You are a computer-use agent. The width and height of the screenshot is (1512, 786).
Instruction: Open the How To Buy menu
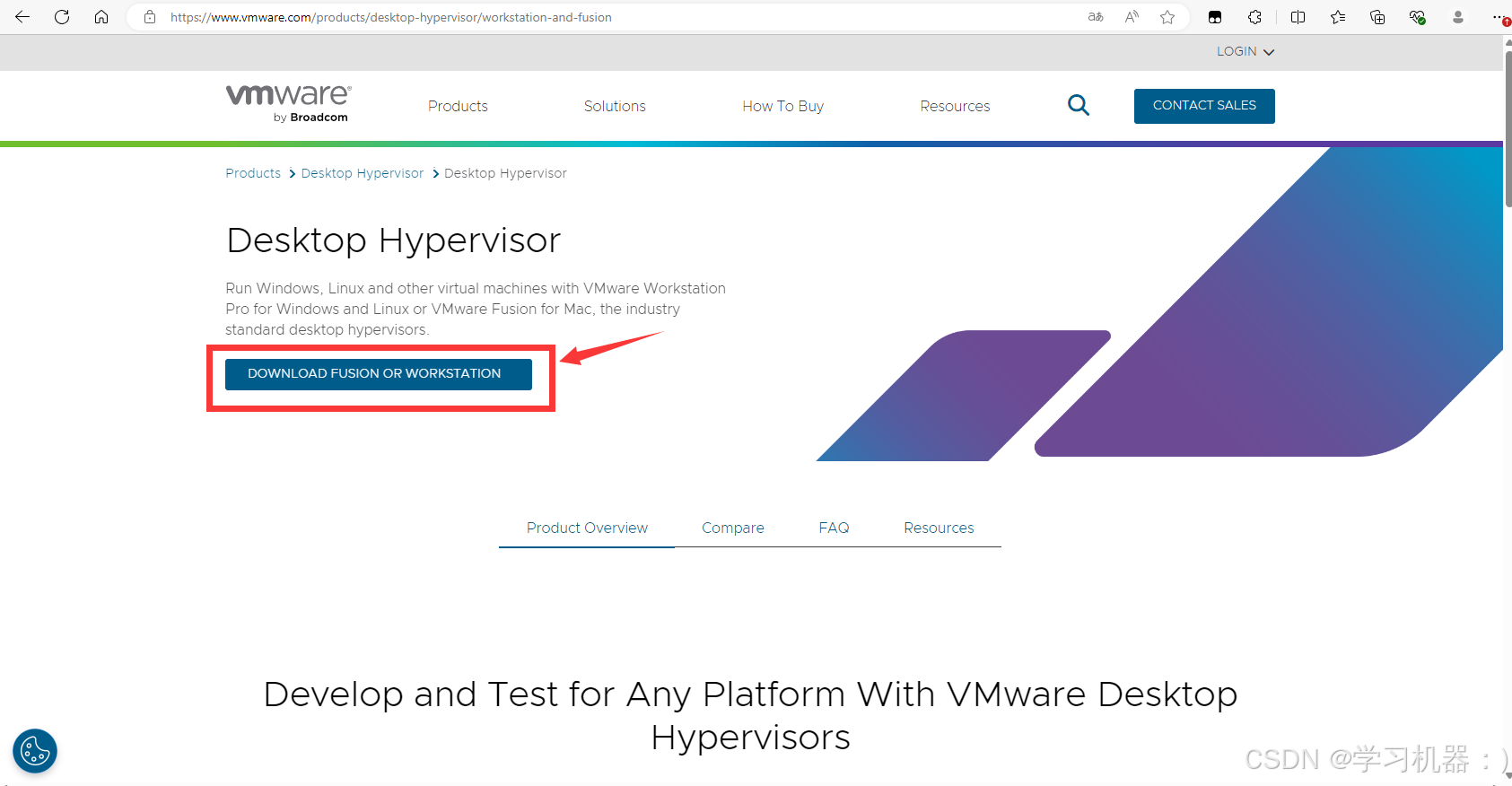pos(782,106)
